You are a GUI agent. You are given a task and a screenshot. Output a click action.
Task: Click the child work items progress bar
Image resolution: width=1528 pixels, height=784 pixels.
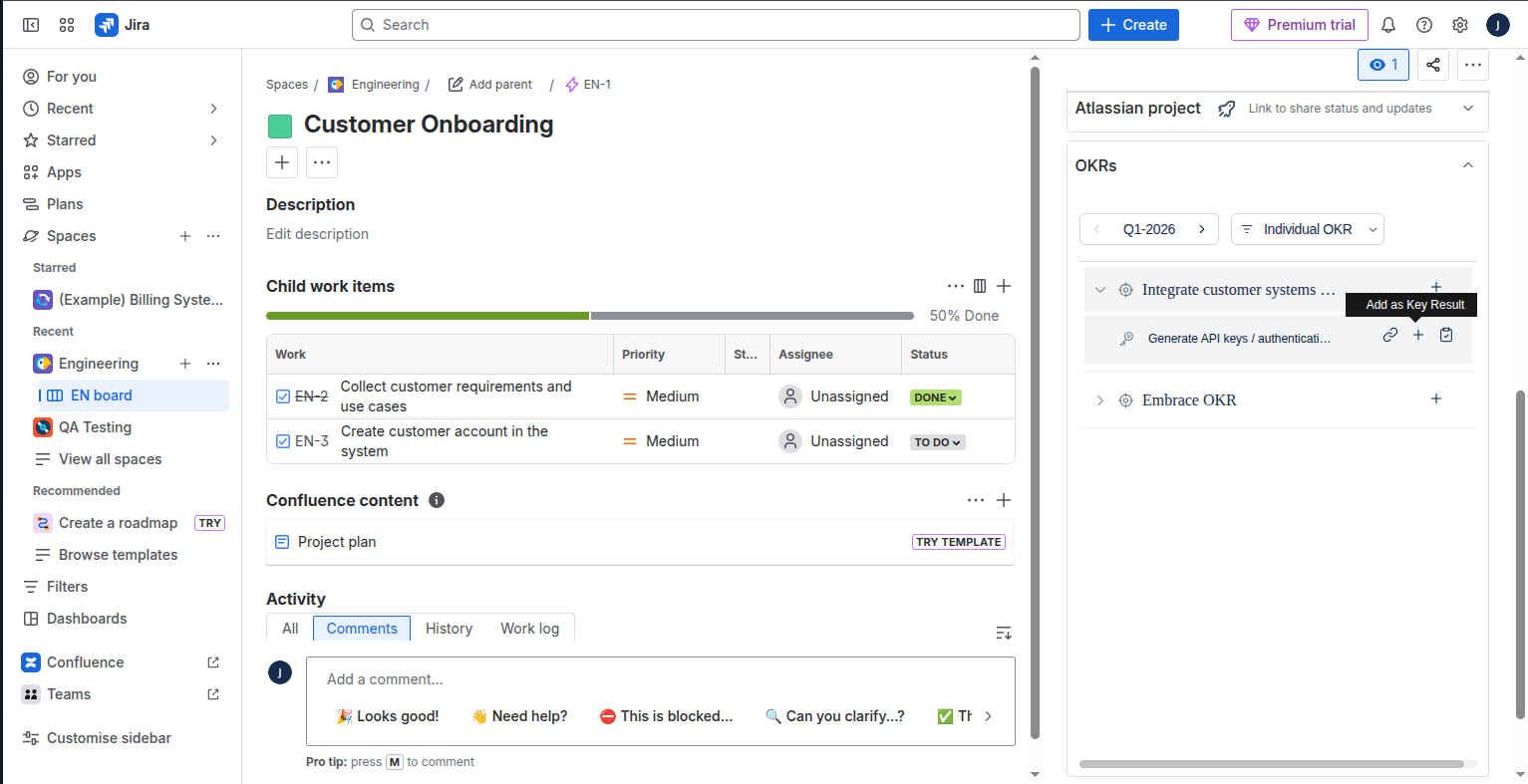coord(590,316)
